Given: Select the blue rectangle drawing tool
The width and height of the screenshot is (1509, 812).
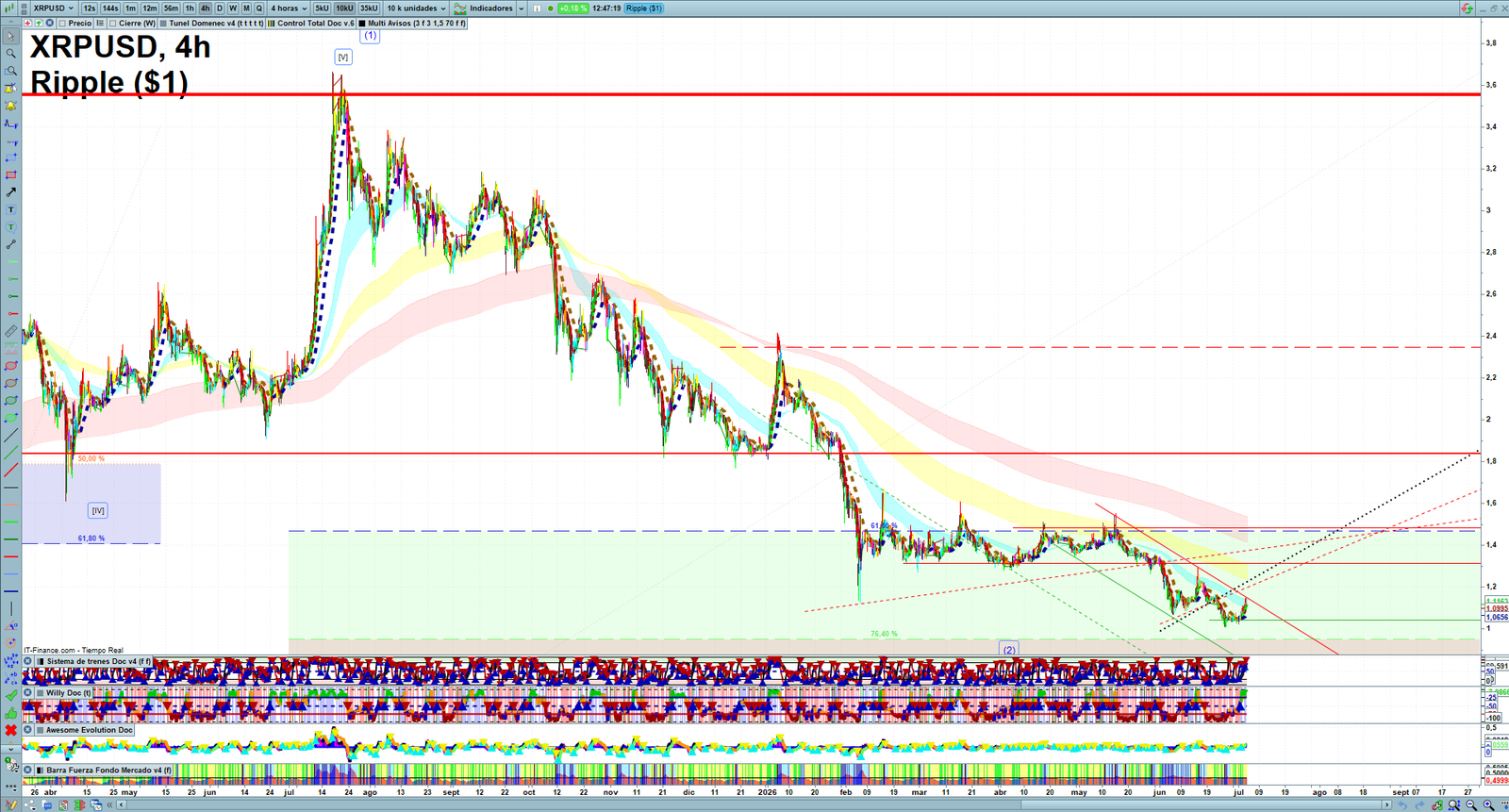Looking at the screenshot, I should [11, 157].
